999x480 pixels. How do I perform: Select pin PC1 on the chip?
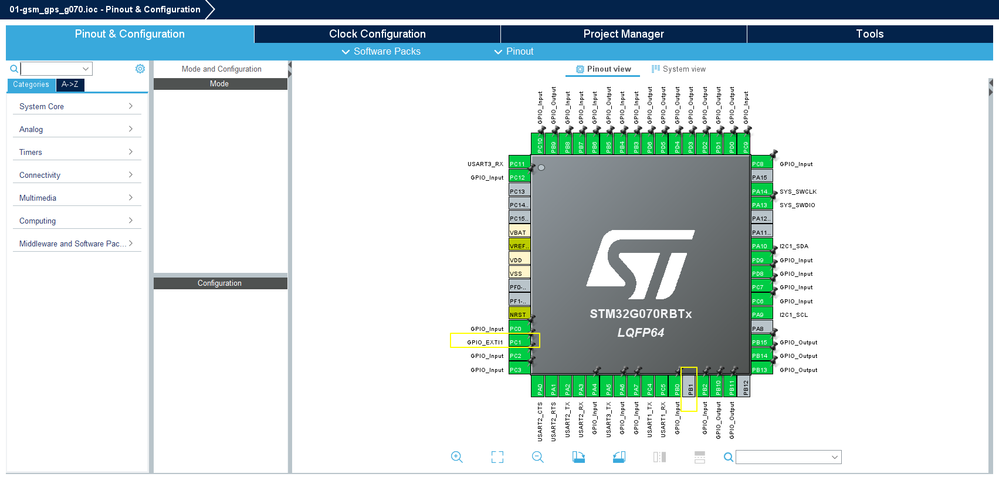coord(520,342)
